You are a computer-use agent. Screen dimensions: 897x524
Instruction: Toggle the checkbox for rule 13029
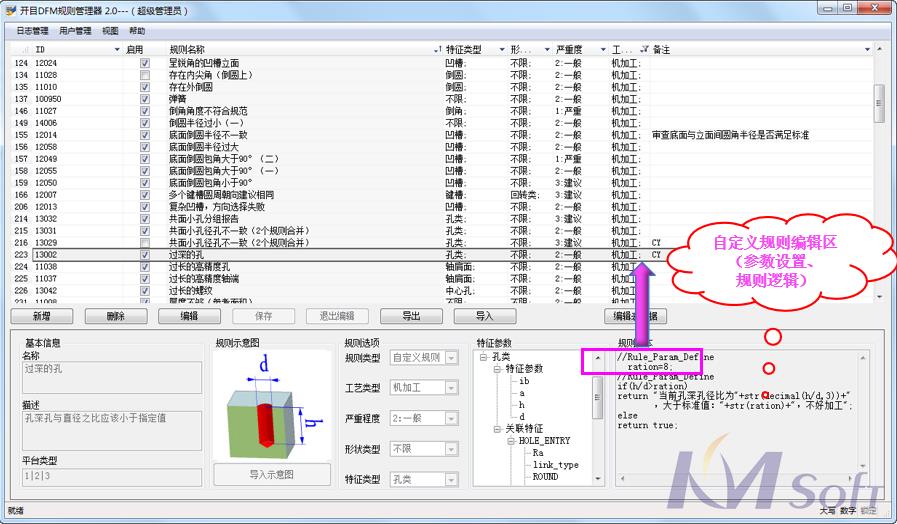coord(145,243)
